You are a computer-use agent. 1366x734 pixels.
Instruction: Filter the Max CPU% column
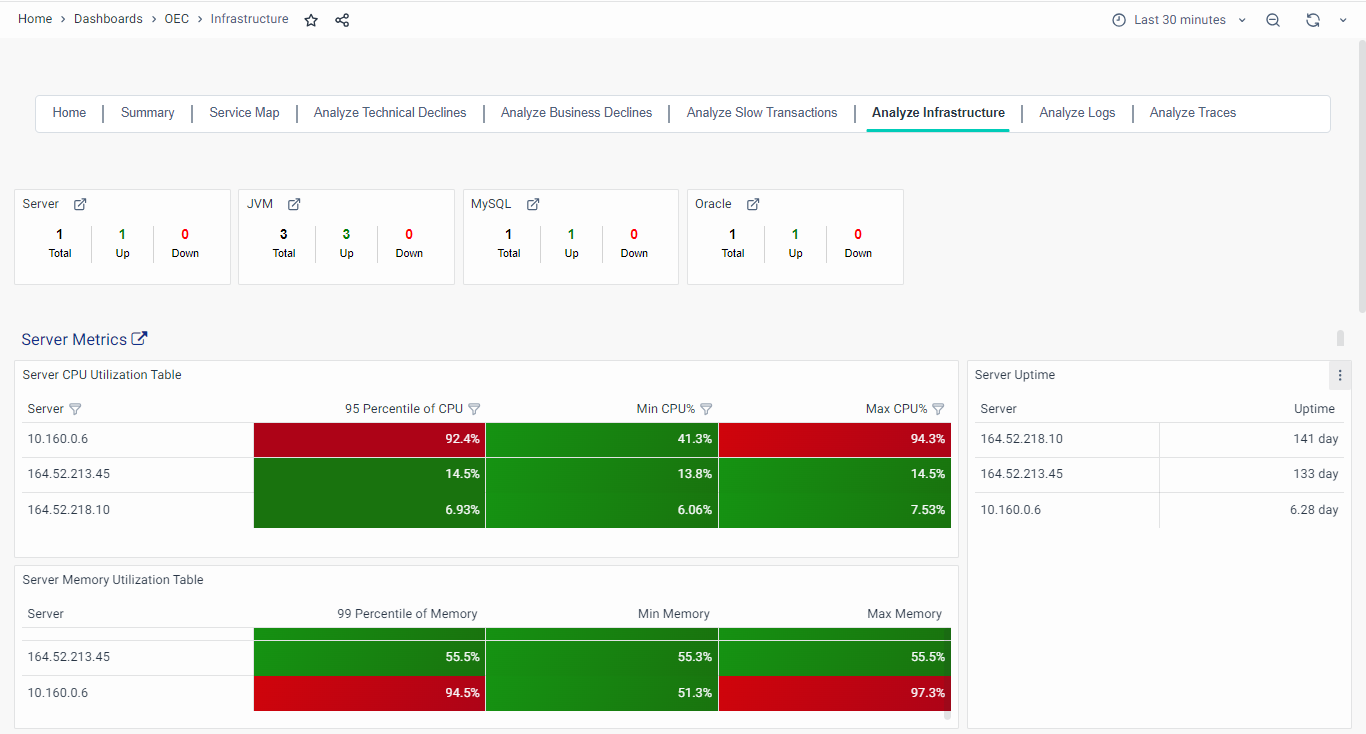(x=938, y=409)
